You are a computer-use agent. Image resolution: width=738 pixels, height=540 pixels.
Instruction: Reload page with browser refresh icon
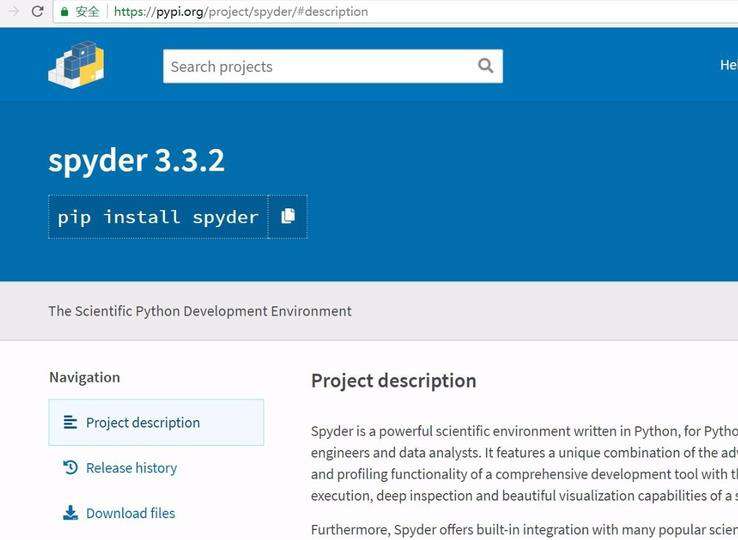[x=38, y=11]
